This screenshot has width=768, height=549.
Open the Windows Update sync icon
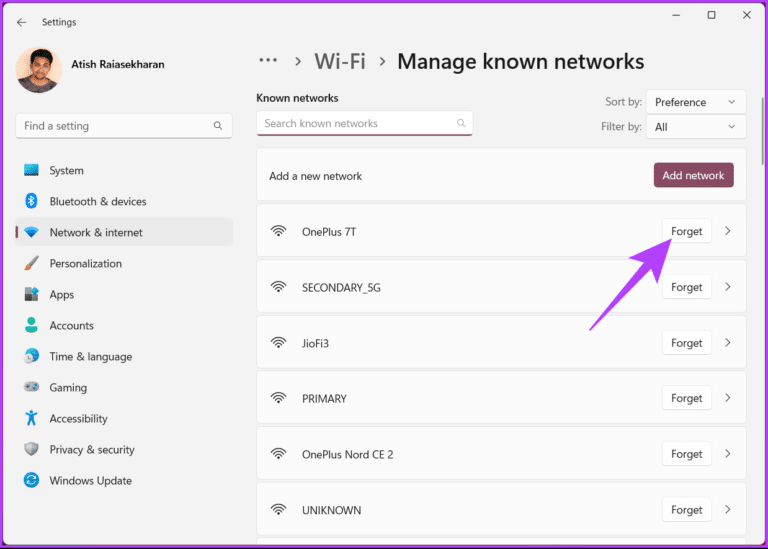[x=31, y=480]
